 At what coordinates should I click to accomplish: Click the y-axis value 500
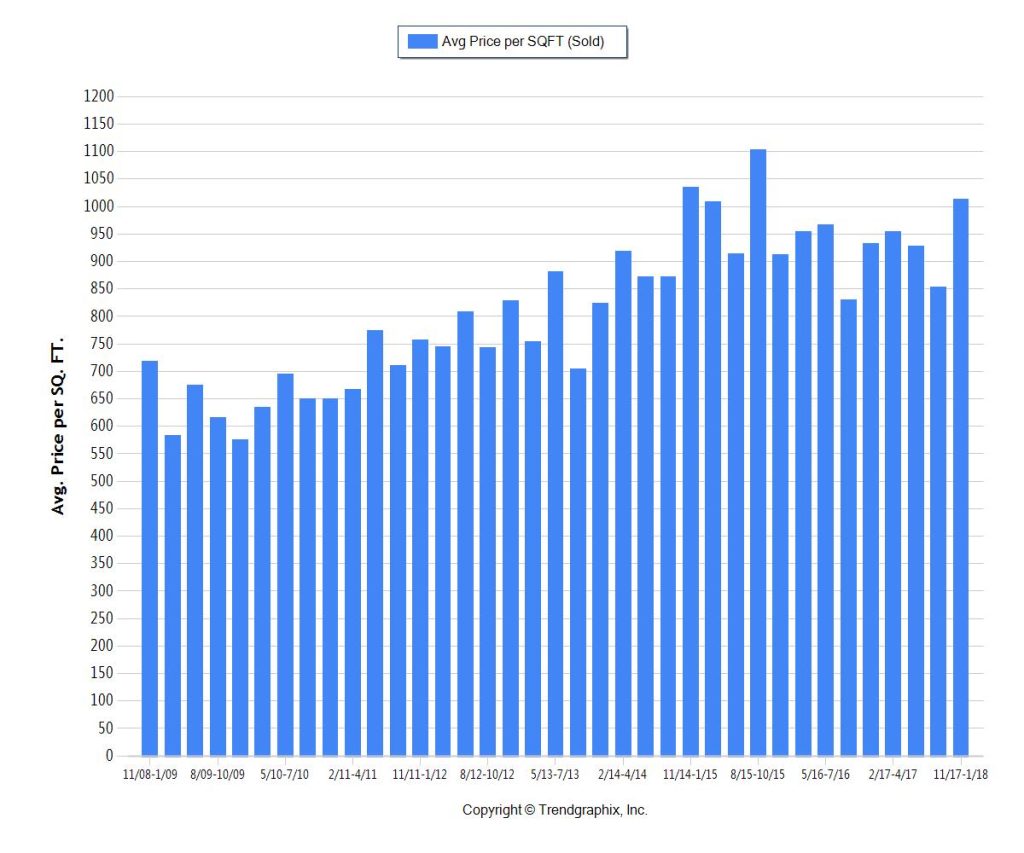(x=102, y=481)
